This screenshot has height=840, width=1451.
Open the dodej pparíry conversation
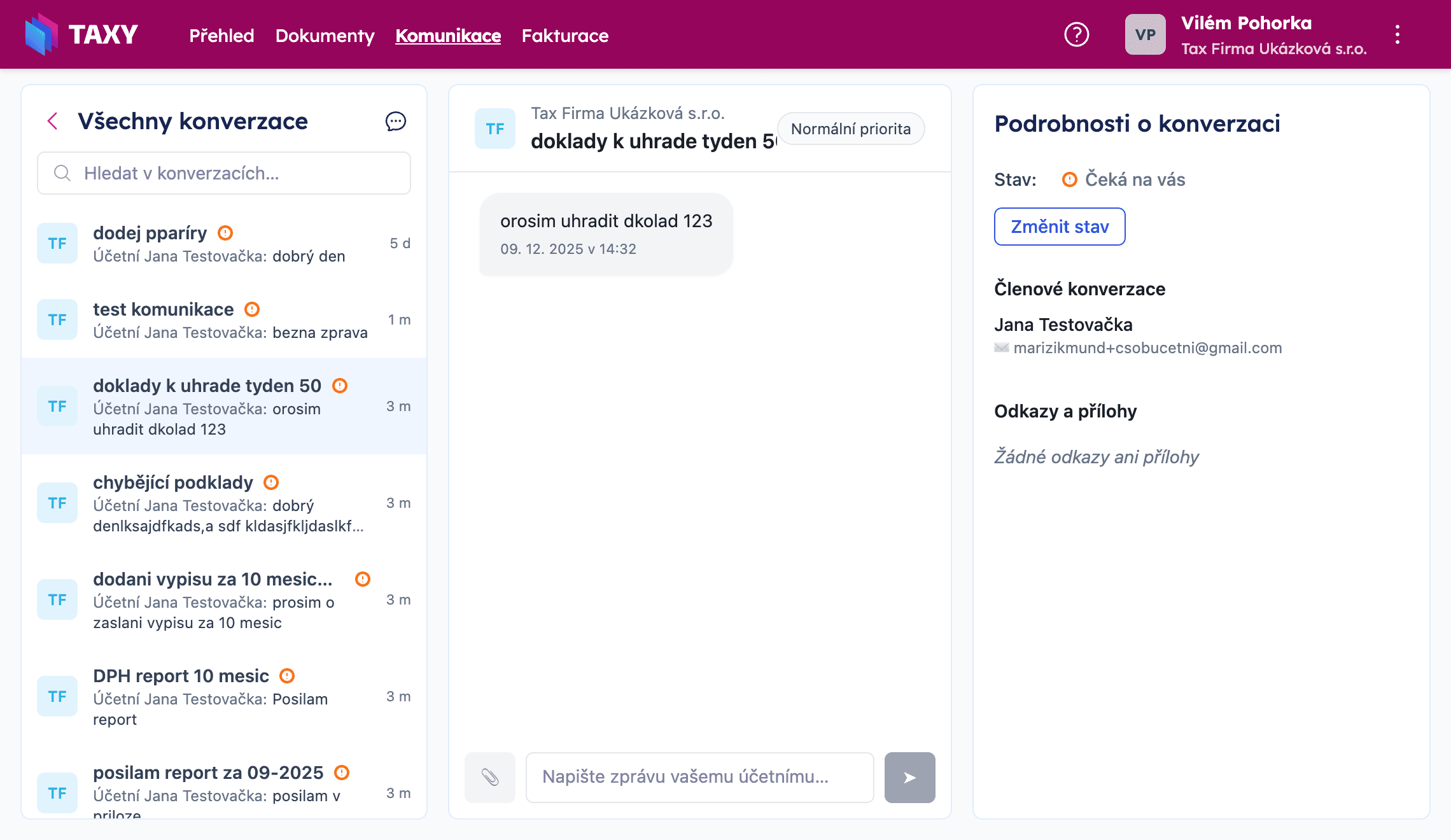pyautogui.click(x=223, y=244)
